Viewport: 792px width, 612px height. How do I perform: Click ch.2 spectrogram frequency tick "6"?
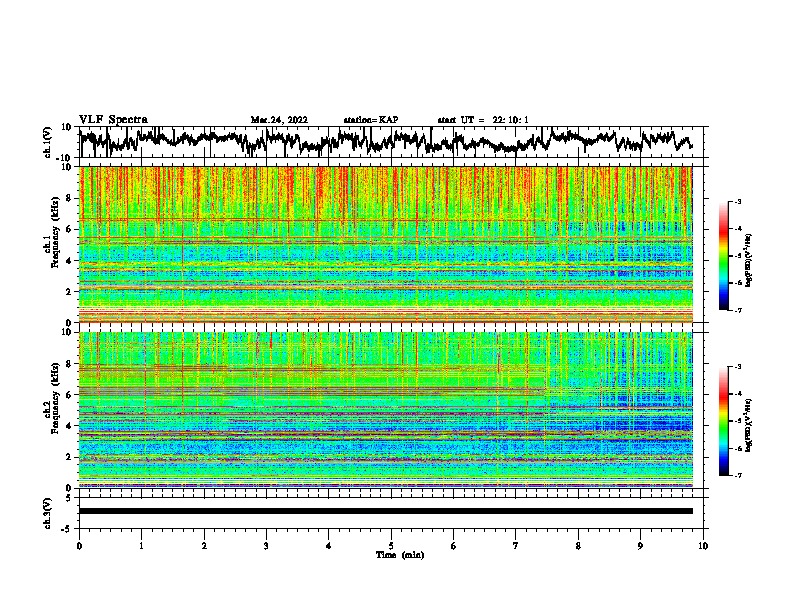pyautogui.click(x=71, y=395)
